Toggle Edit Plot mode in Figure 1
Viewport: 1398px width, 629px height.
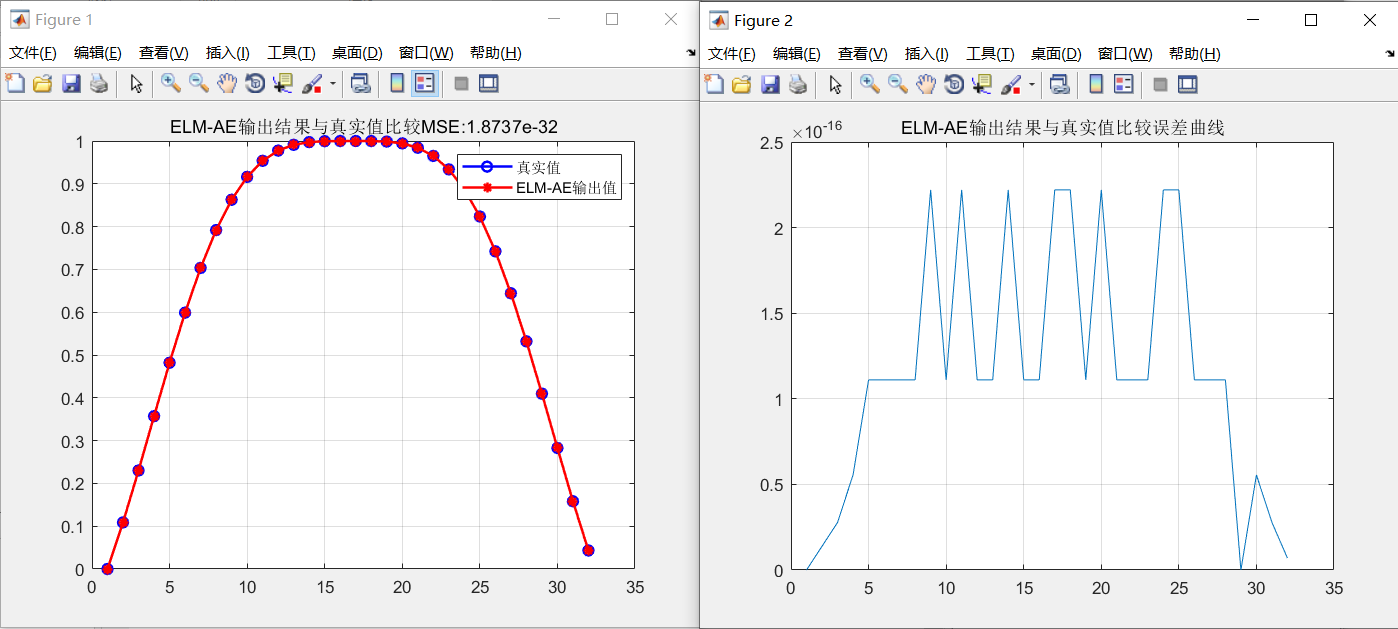(x=136, y=84)
